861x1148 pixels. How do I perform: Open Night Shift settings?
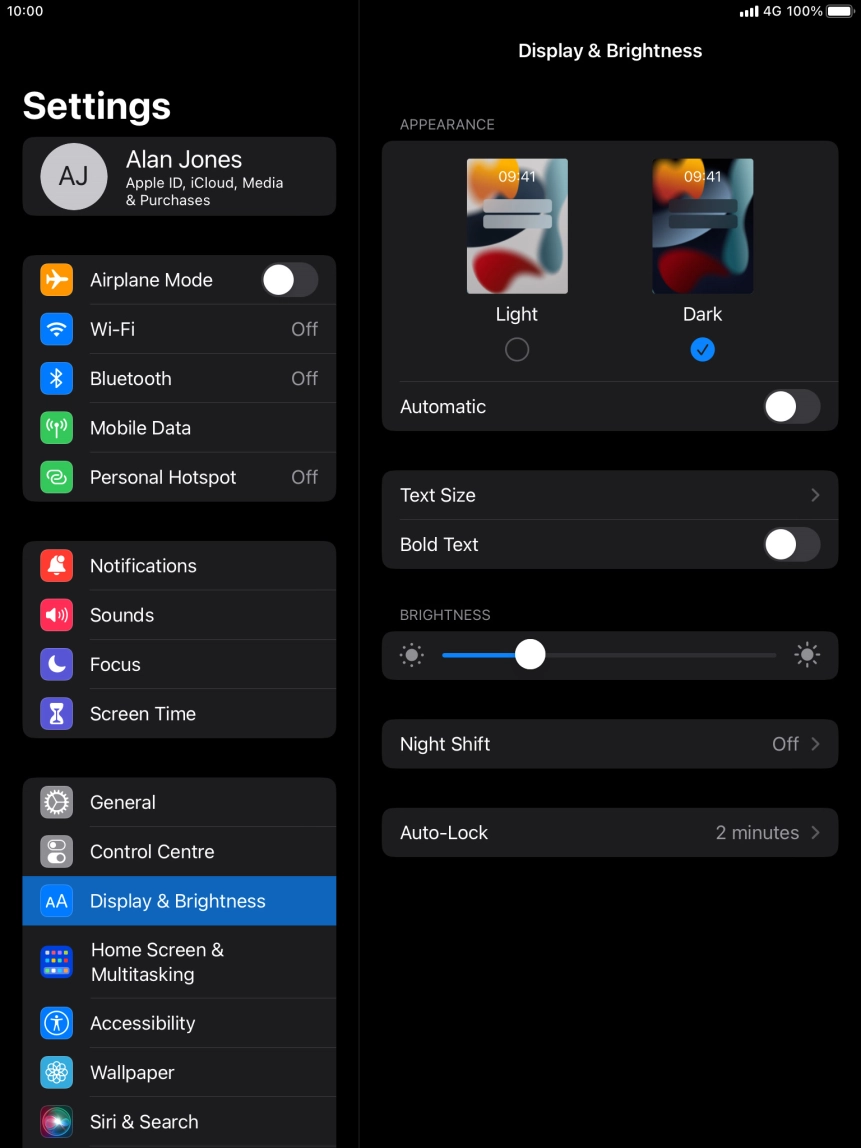[610, 744]
